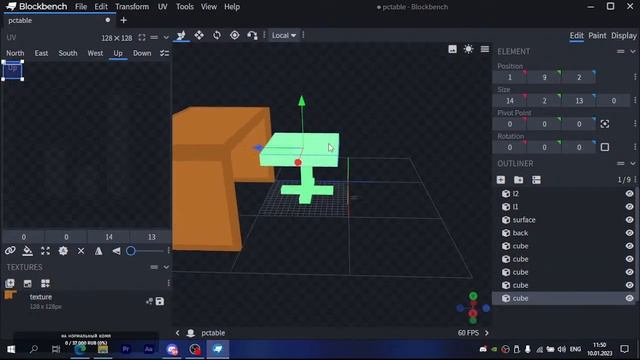
Task: Clear UV face X icon
Action: pyautogui.click(x=81, y=251)
